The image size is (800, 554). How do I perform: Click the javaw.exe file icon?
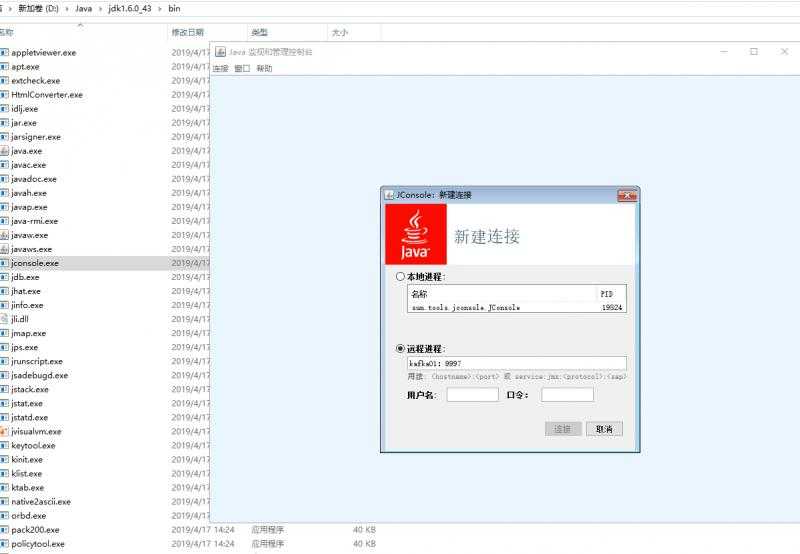(x=5, y=235)
